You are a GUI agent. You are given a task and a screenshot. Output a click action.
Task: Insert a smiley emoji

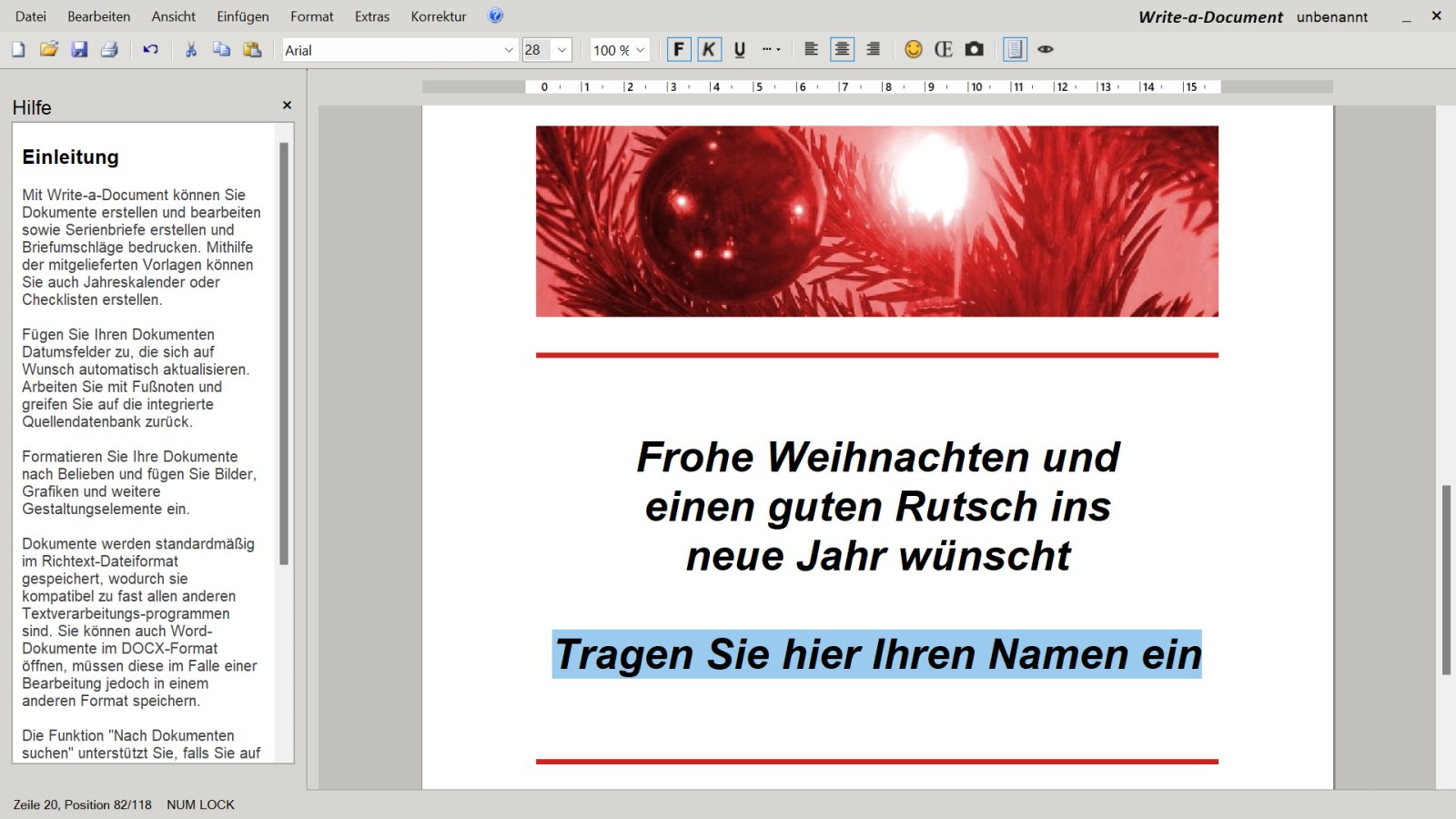[x=914, y=50]
